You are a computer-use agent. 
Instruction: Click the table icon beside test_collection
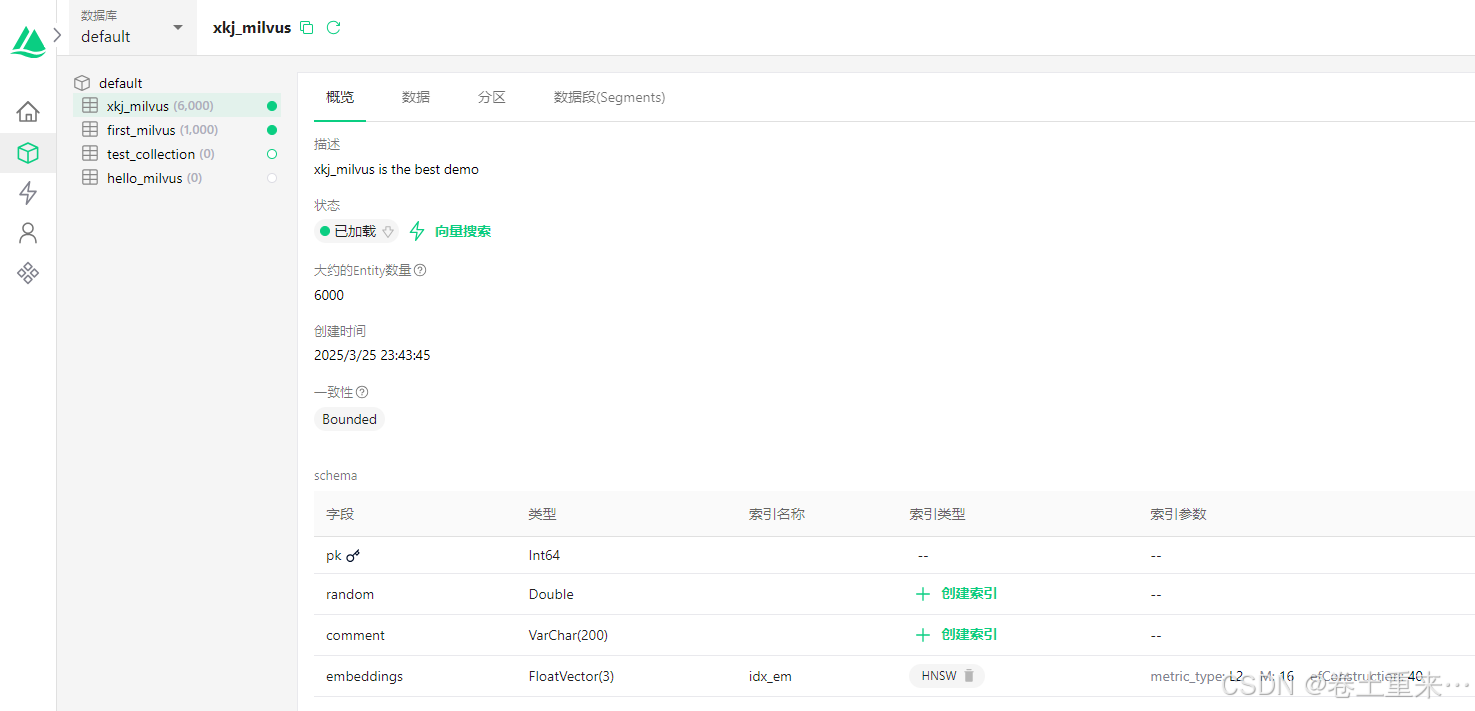[90, 154]
